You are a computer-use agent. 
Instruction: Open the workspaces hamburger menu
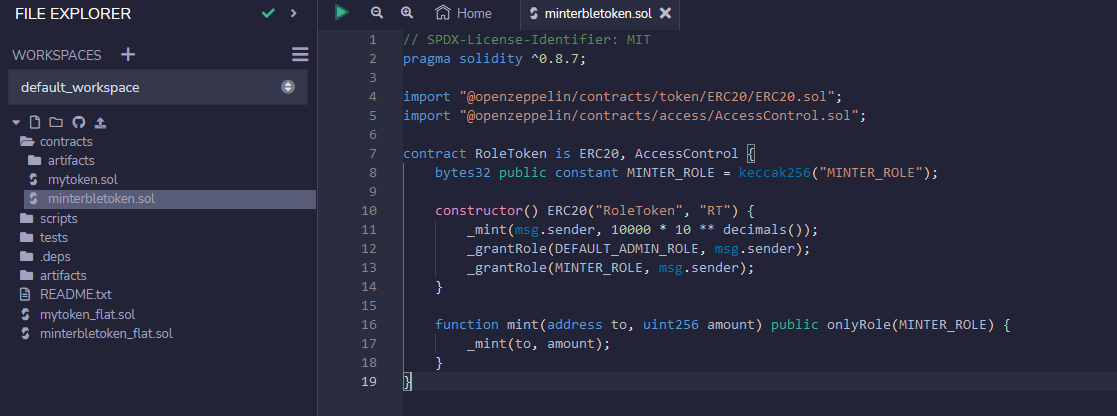click(300, 54)
